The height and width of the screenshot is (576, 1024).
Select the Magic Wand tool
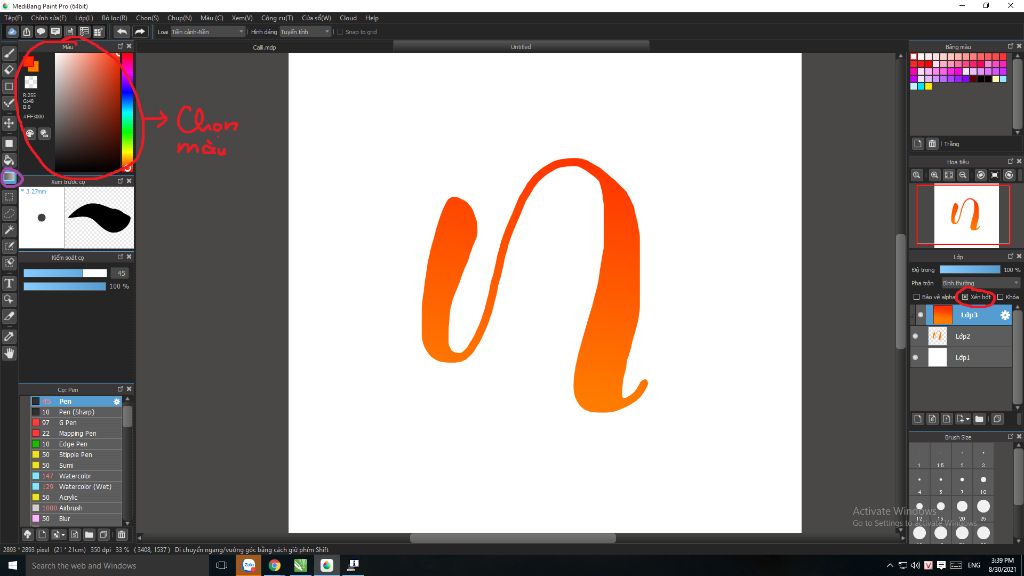(9, 230)
